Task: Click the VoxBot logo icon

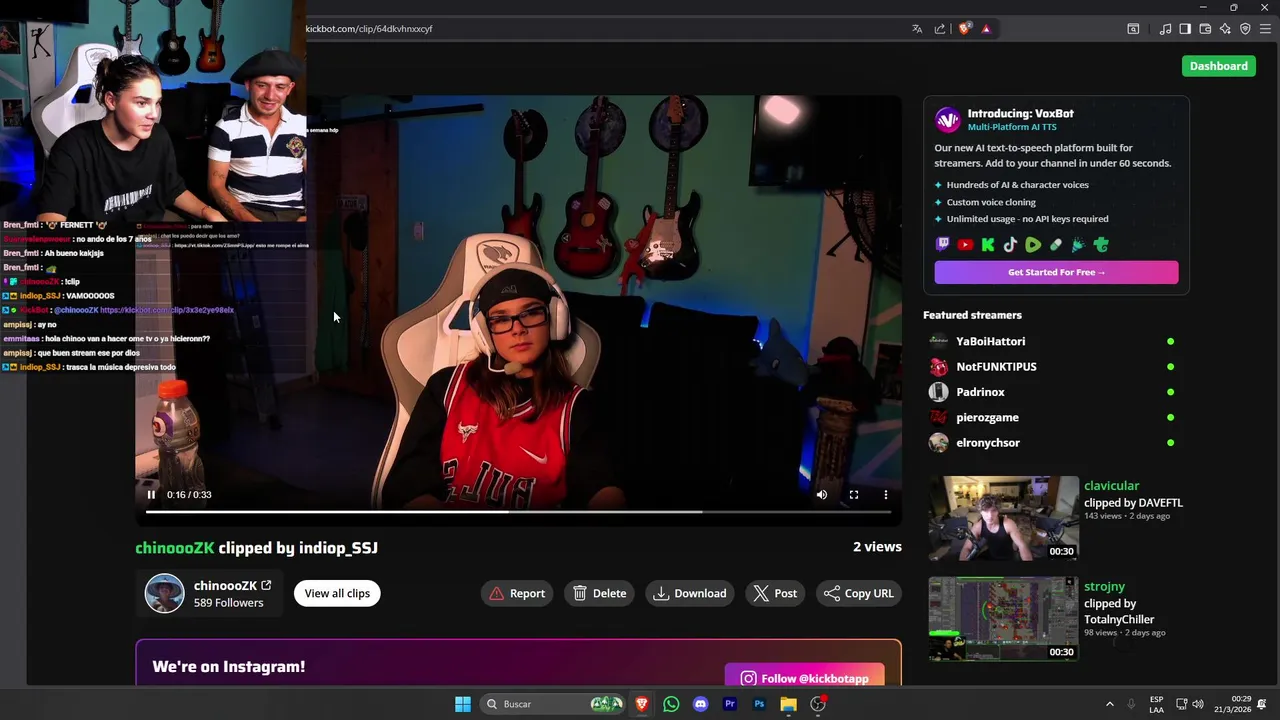Action: [x=947, y=120]
